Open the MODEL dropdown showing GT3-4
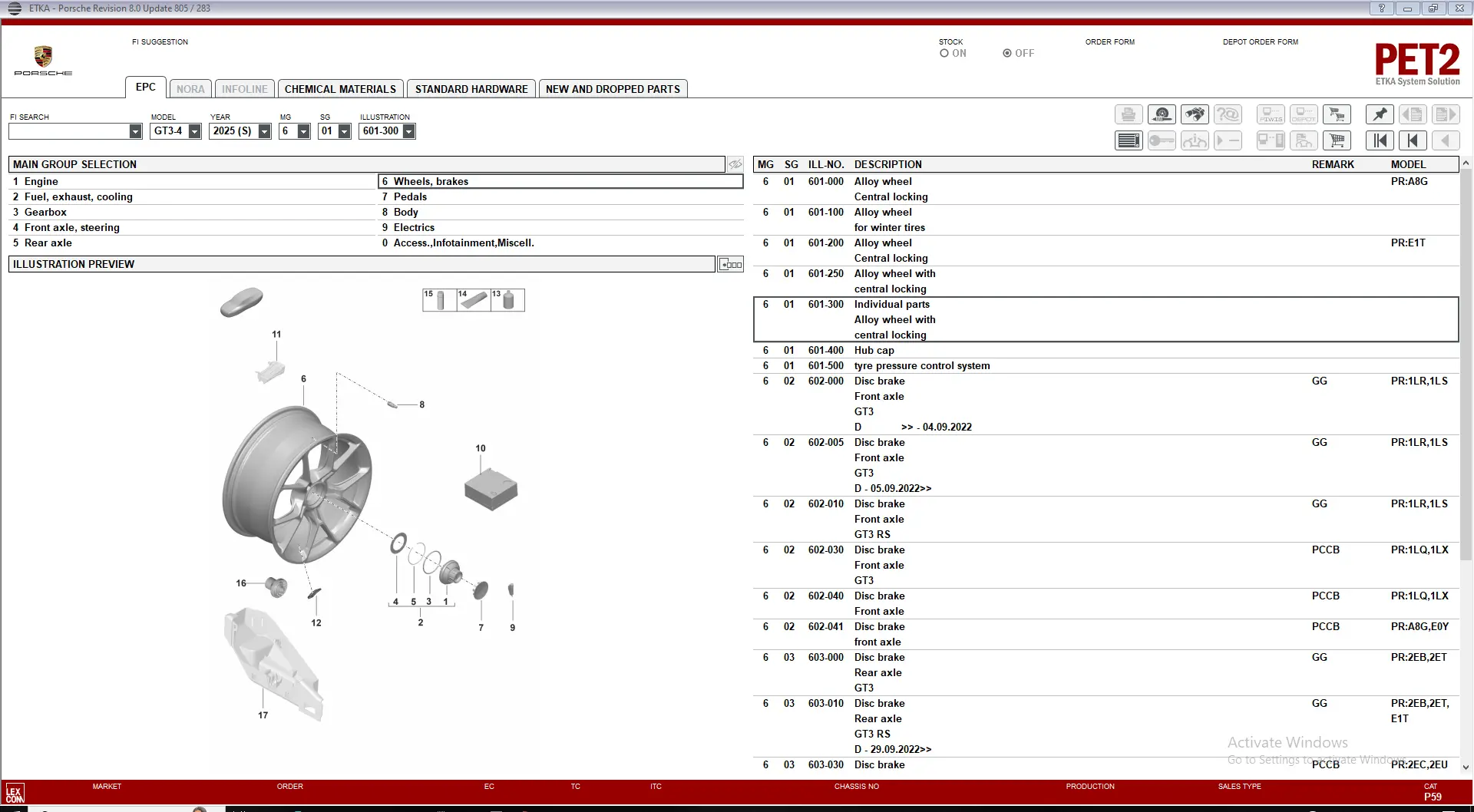1474x812 pixels. [x=194, y=132]
